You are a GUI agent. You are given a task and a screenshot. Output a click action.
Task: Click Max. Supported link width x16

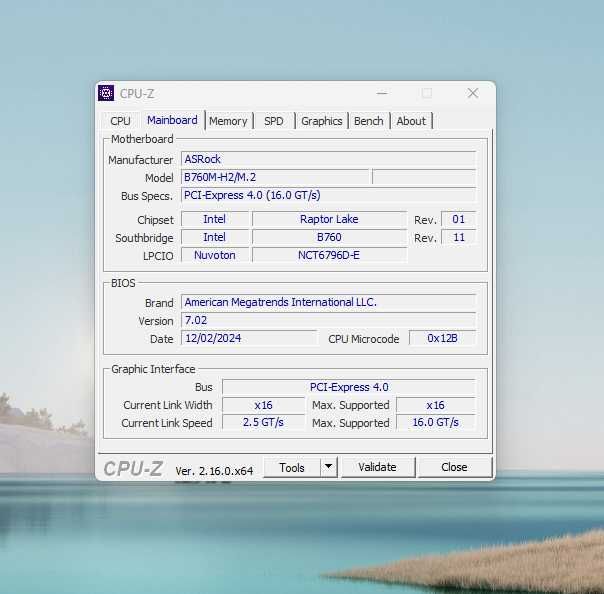click(x=436, y=405)
